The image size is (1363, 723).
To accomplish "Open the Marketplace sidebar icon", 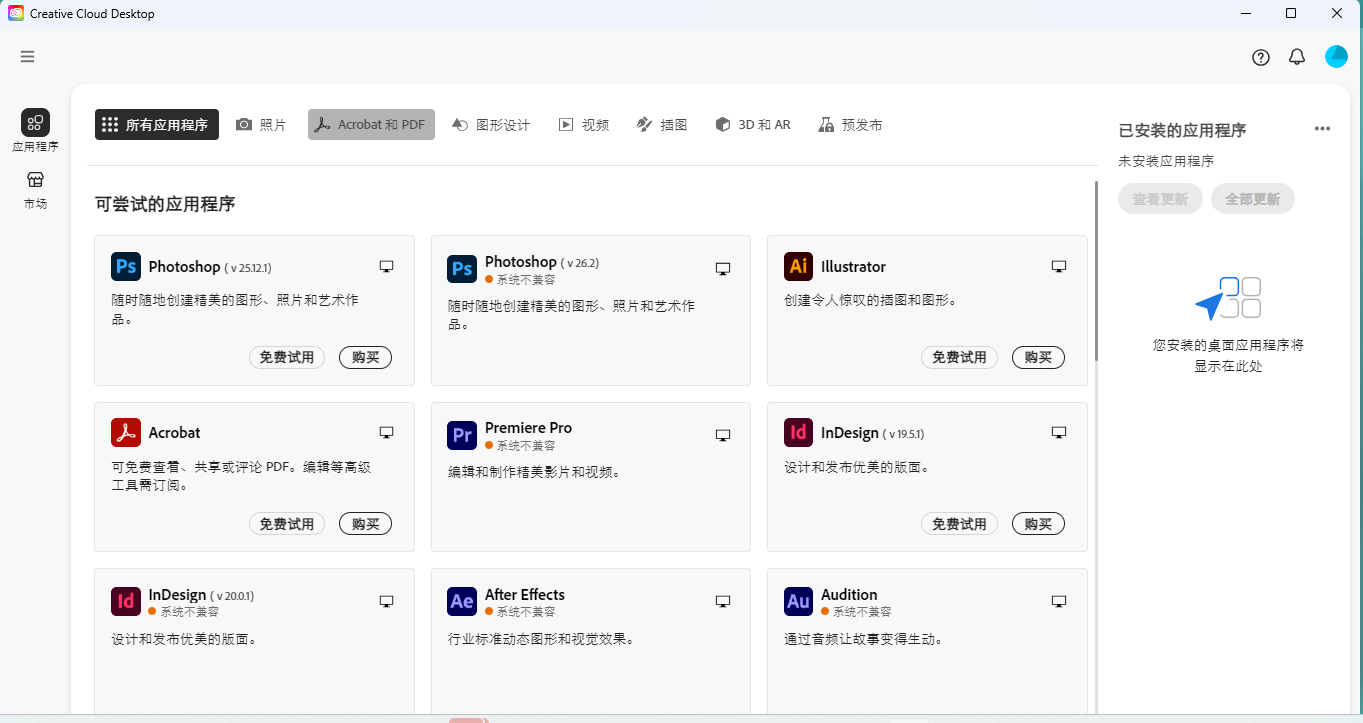I will 35,181.
